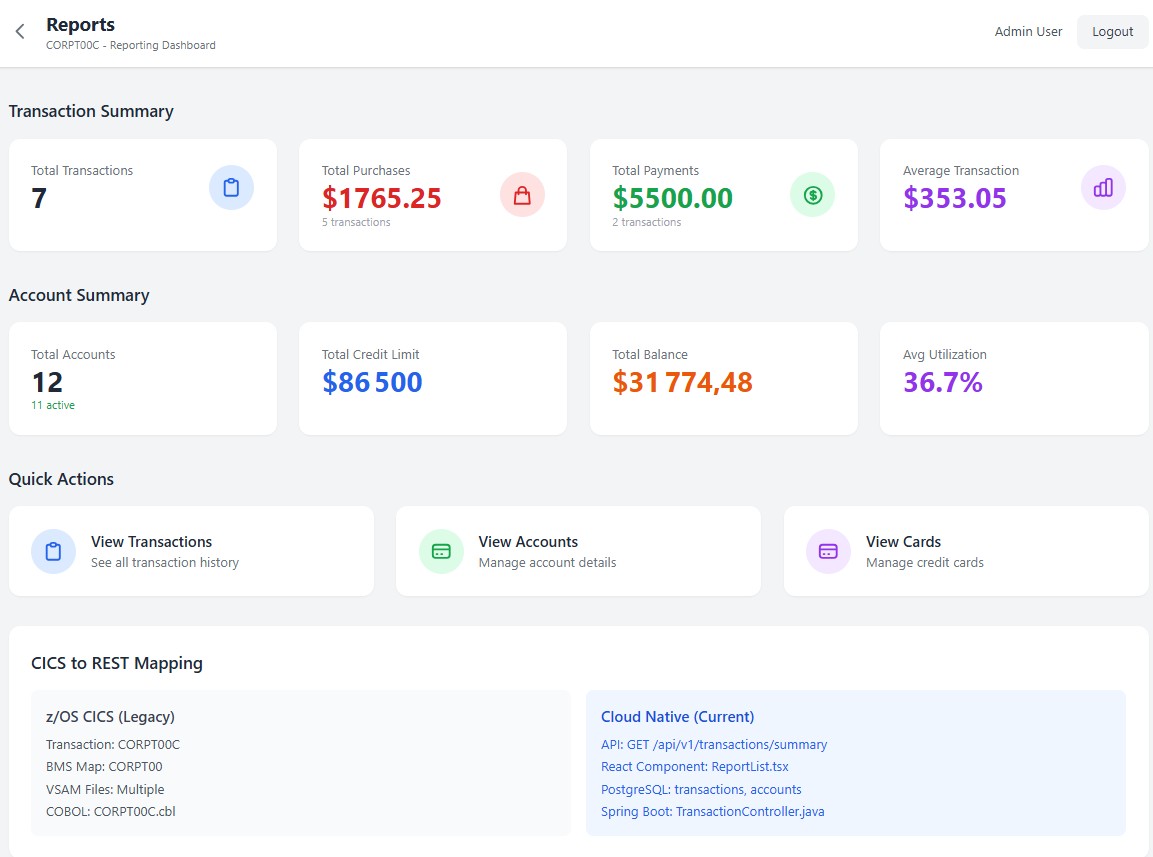Viewport: 1153px width, 857px height.
Task: Click the Avg Utilization 36.7% value
Action: (x=942, y=382)
